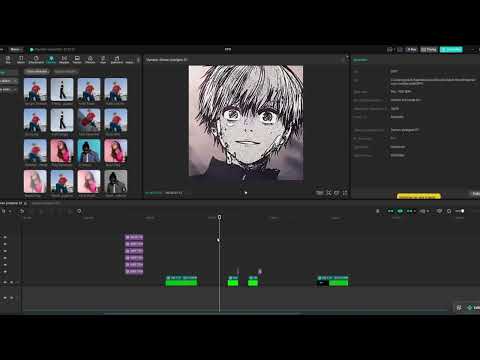Click the selection tool icon in timeline toolbar

(x=4, y=211)
